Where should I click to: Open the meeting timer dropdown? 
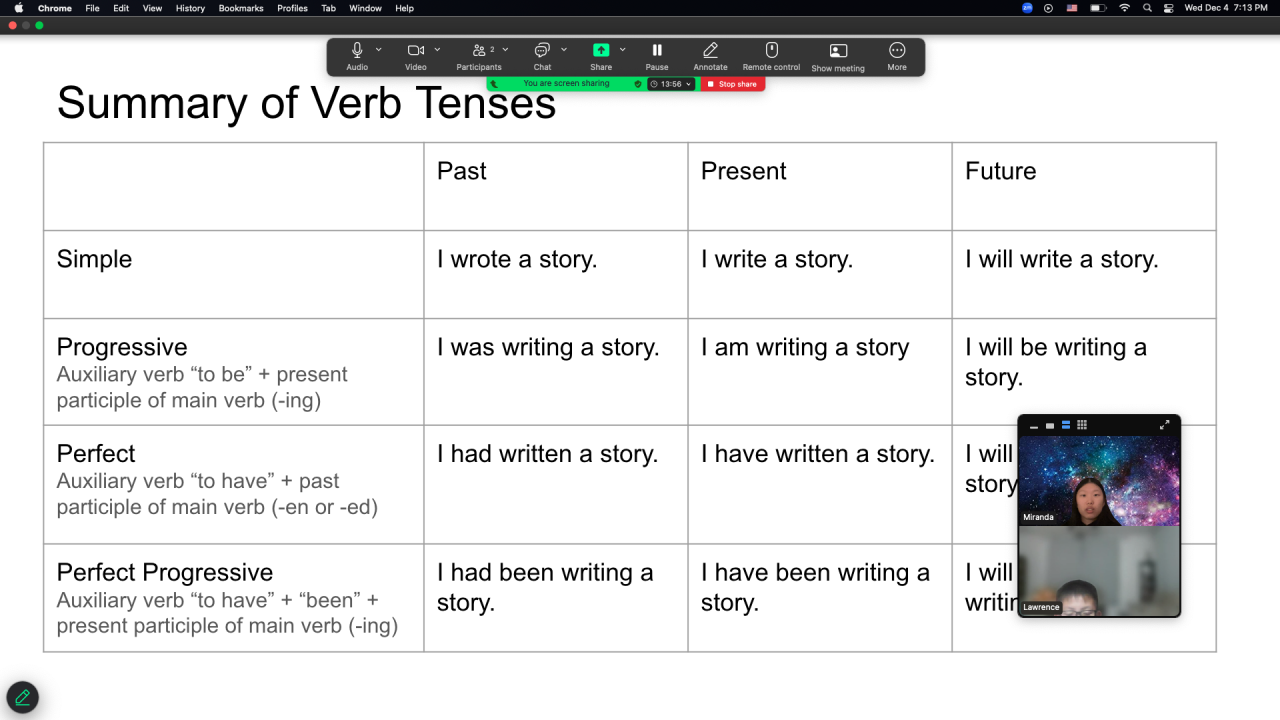pyautogui.click(x=671, y=84)
